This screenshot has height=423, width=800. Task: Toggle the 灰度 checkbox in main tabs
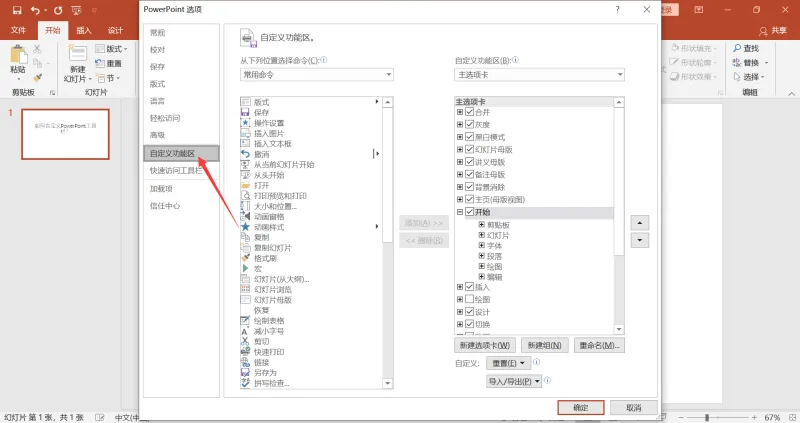(x=469, y=124)
